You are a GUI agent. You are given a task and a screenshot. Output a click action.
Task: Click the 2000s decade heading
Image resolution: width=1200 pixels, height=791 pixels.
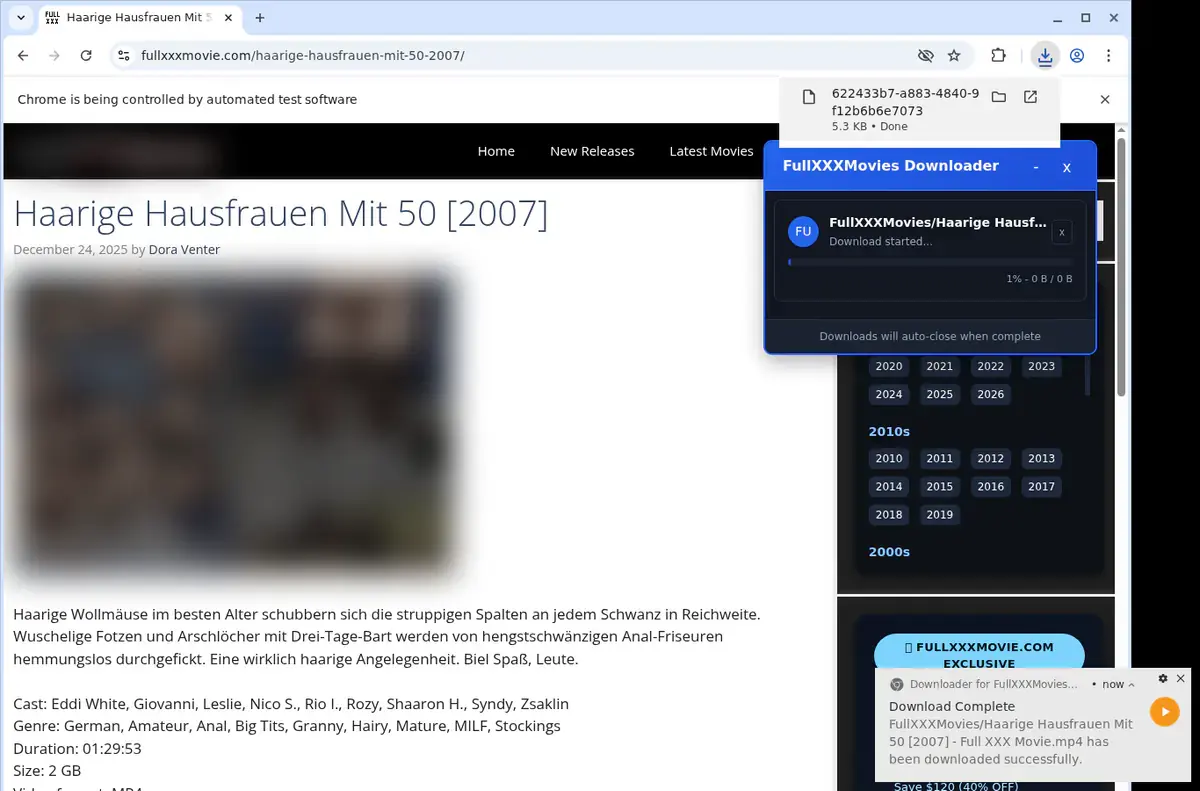(x=889, y=551)
